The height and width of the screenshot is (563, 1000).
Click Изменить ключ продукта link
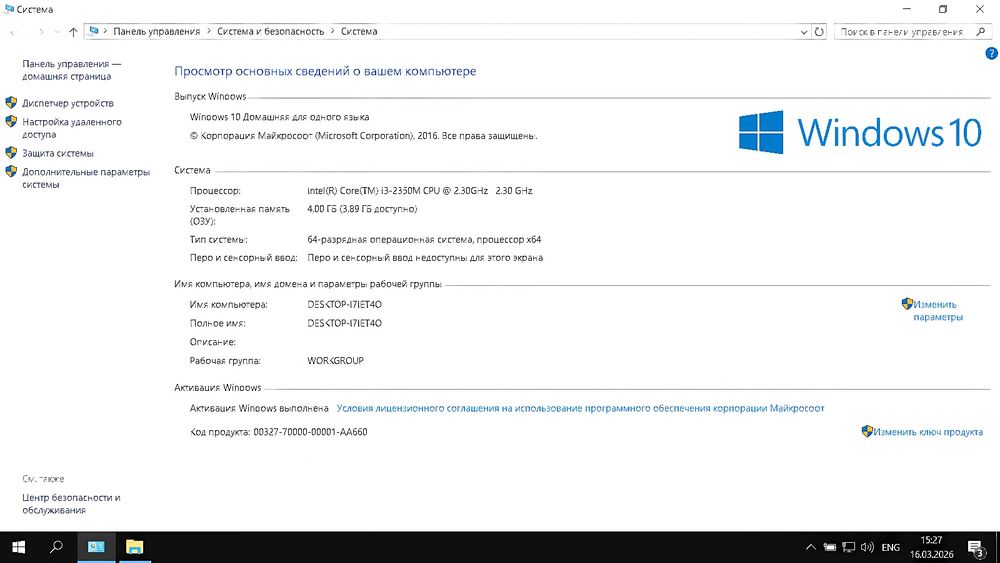928,432
